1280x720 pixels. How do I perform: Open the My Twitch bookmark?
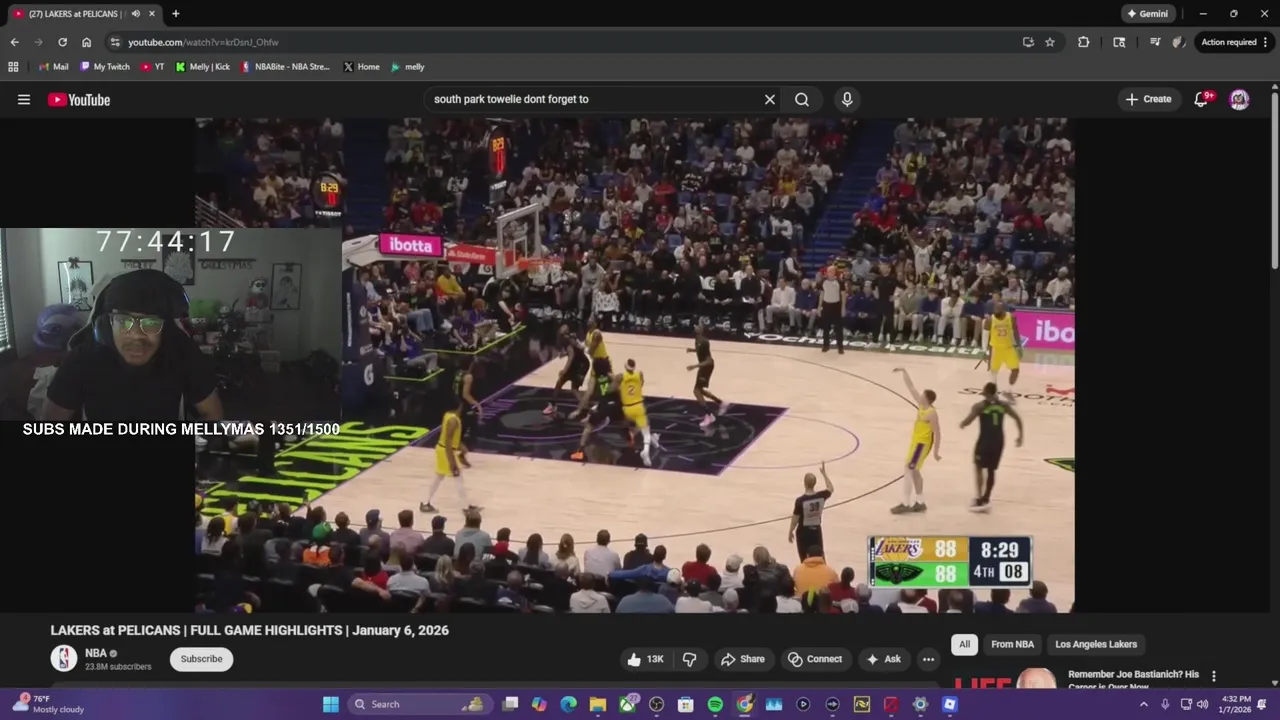[104, 67]
